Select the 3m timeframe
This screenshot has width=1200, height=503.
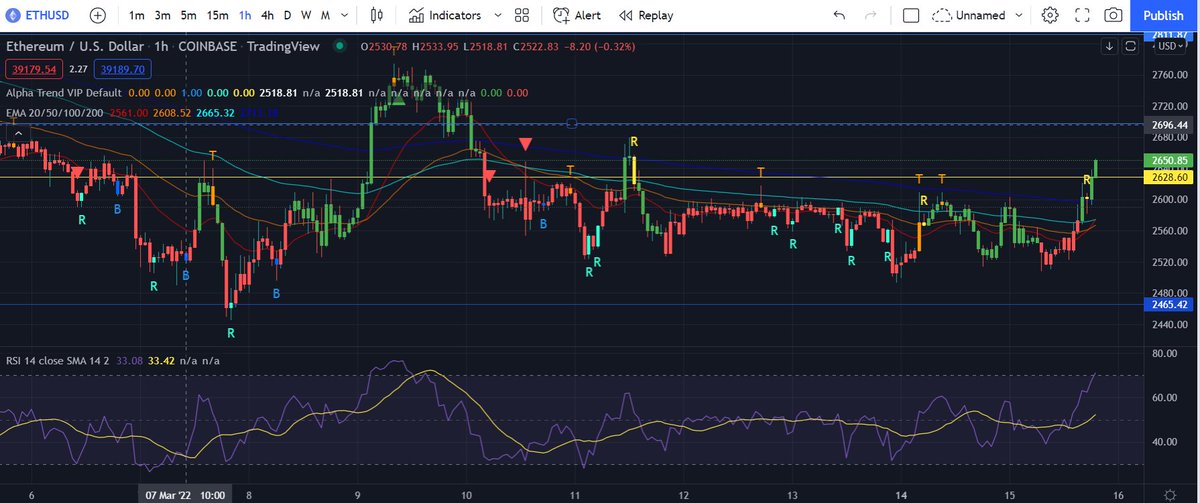pos(163,15)
